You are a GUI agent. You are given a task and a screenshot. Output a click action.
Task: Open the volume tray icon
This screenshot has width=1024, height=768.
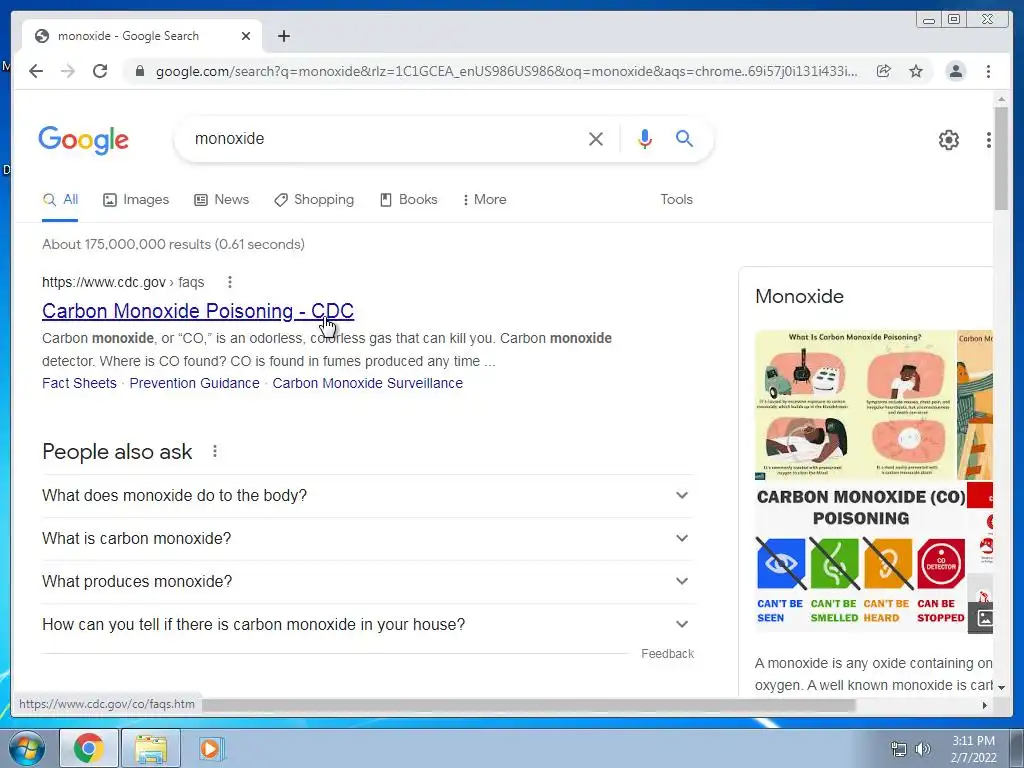click(922, 749)
